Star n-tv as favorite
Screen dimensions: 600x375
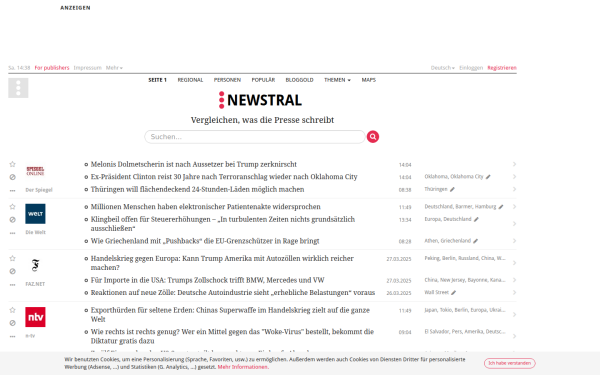coord(13,310)
